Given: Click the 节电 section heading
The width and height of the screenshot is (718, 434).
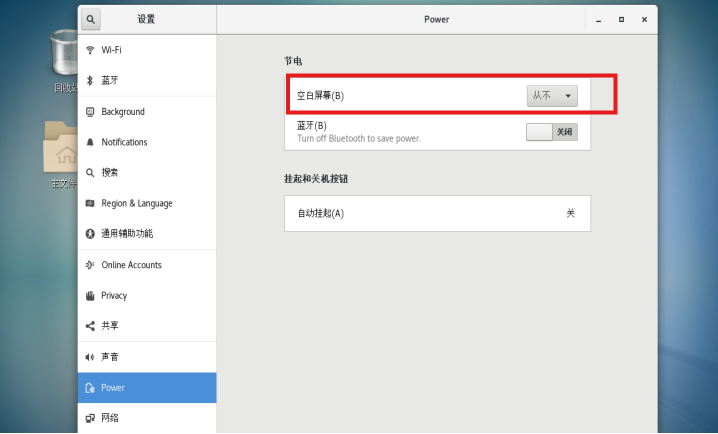Looking at the screenshot, I should (293, 61).
